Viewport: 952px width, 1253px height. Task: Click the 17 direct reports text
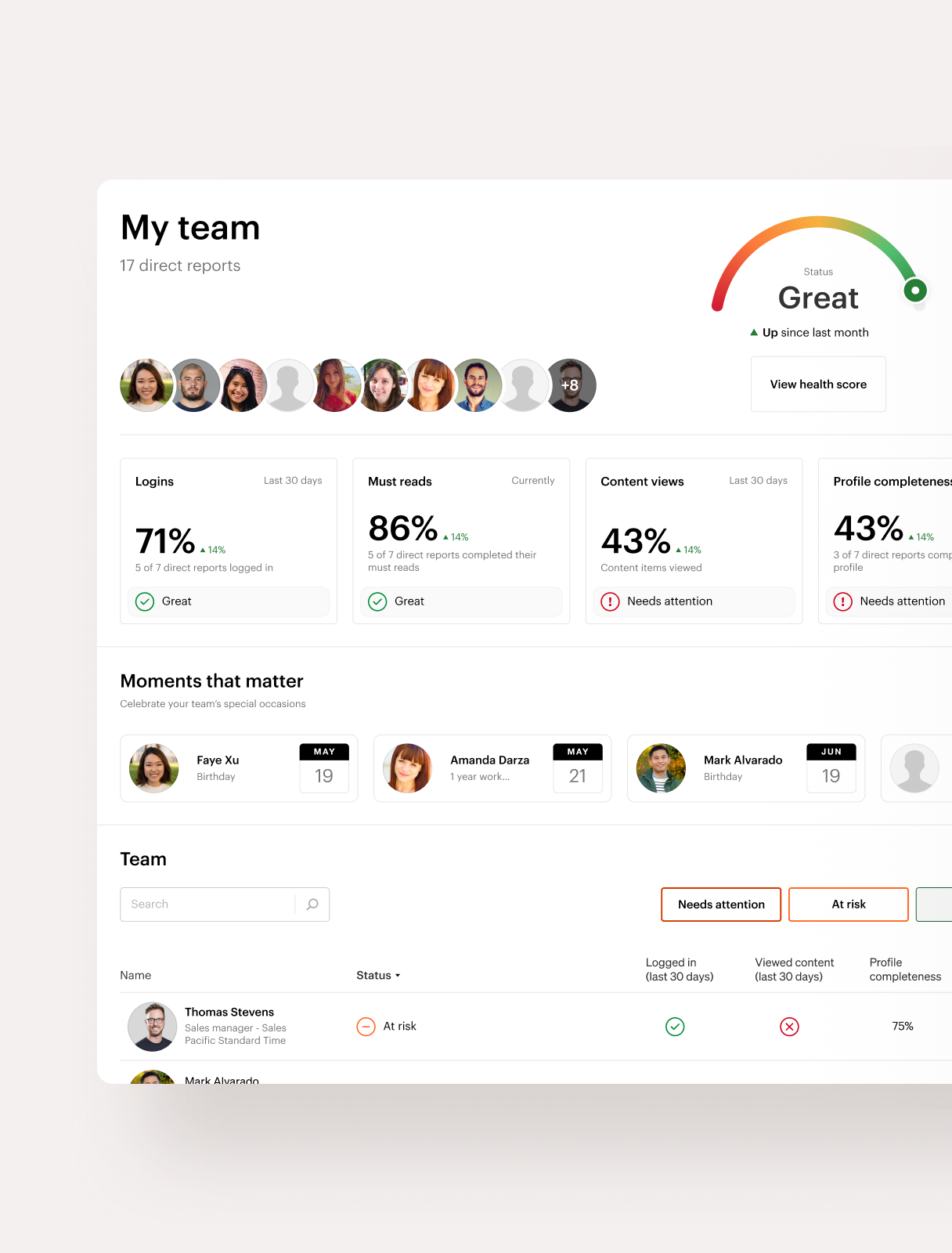click(x=180, y=266)
